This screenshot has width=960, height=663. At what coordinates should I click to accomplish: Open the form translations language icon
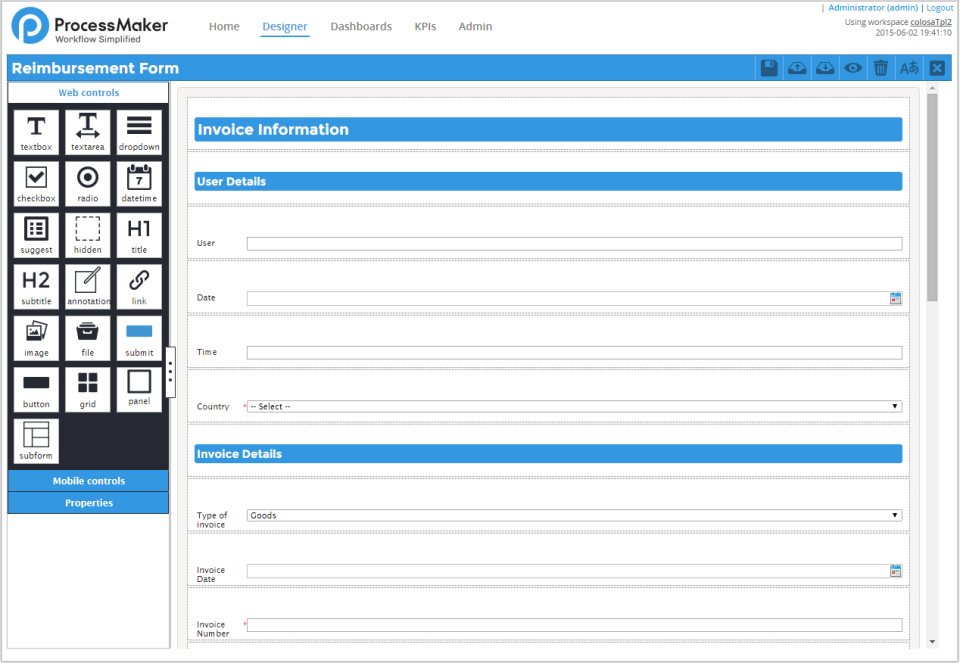908,67
